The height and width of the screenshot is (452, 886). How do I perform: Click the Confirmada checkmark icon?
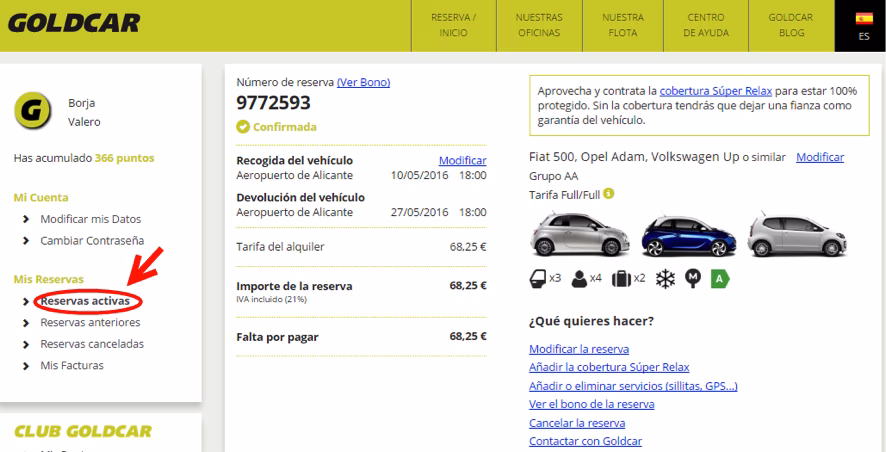pos(243,127)
